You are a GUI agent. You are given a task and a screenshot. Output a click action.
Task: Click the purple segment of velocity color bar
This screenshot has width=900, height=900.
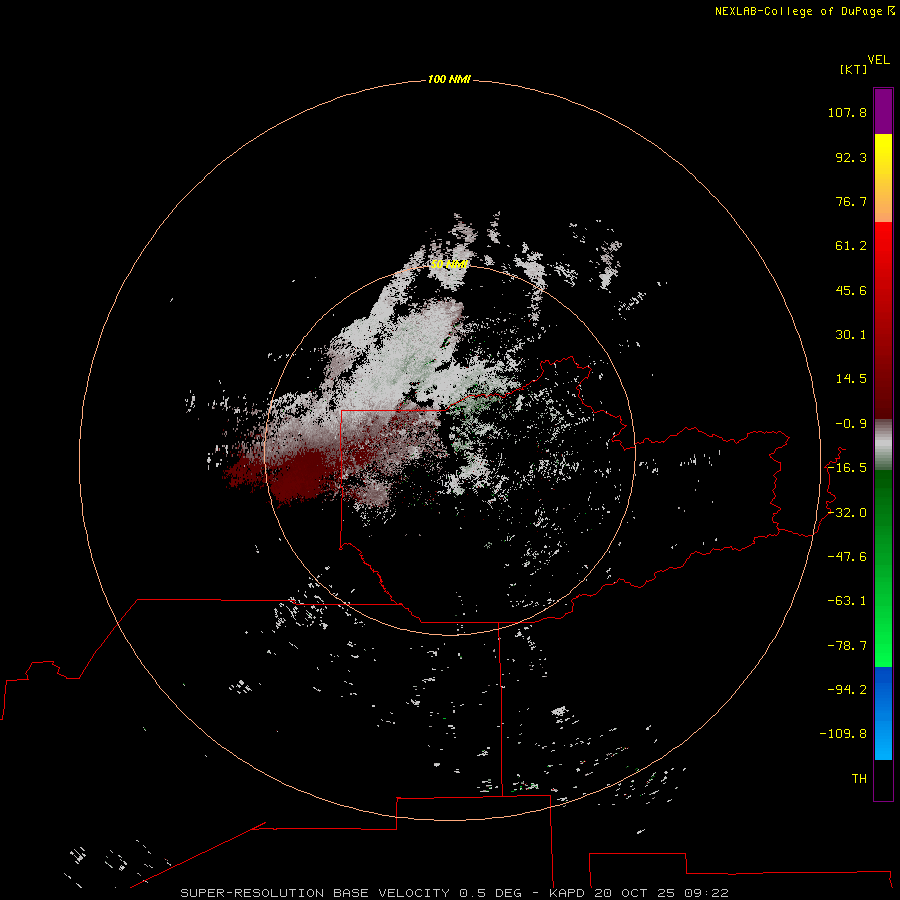(x=883, y=111)
